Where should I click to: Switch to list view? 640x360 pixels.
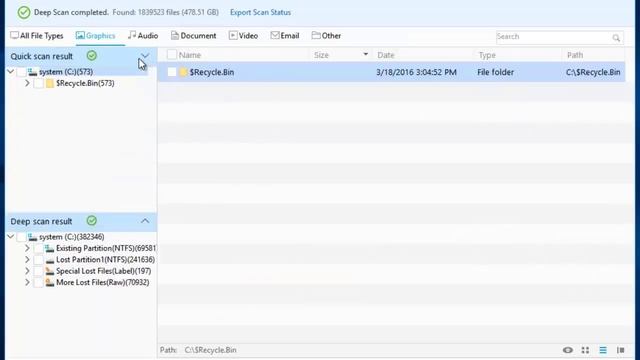[603, 350]
